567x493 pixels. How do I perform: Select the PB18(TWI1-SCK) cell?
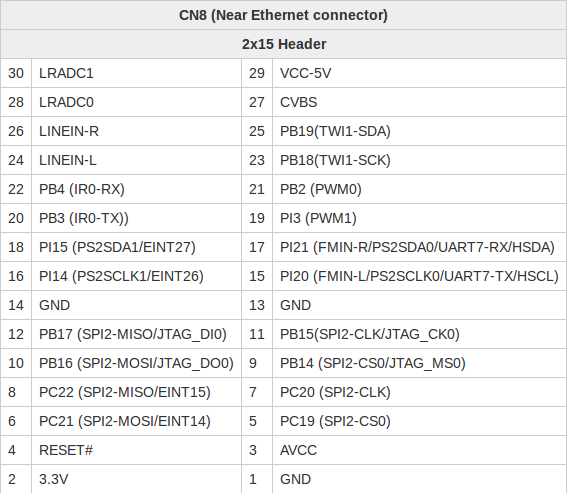(x=419, y=160)
